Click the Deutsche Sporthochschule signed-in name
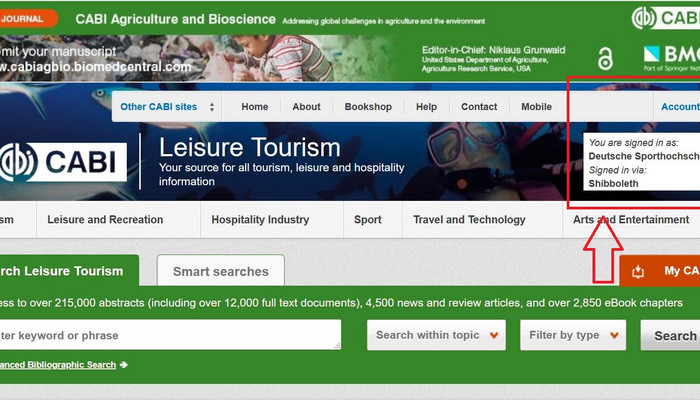700x400 pixels. click(644, 156)
